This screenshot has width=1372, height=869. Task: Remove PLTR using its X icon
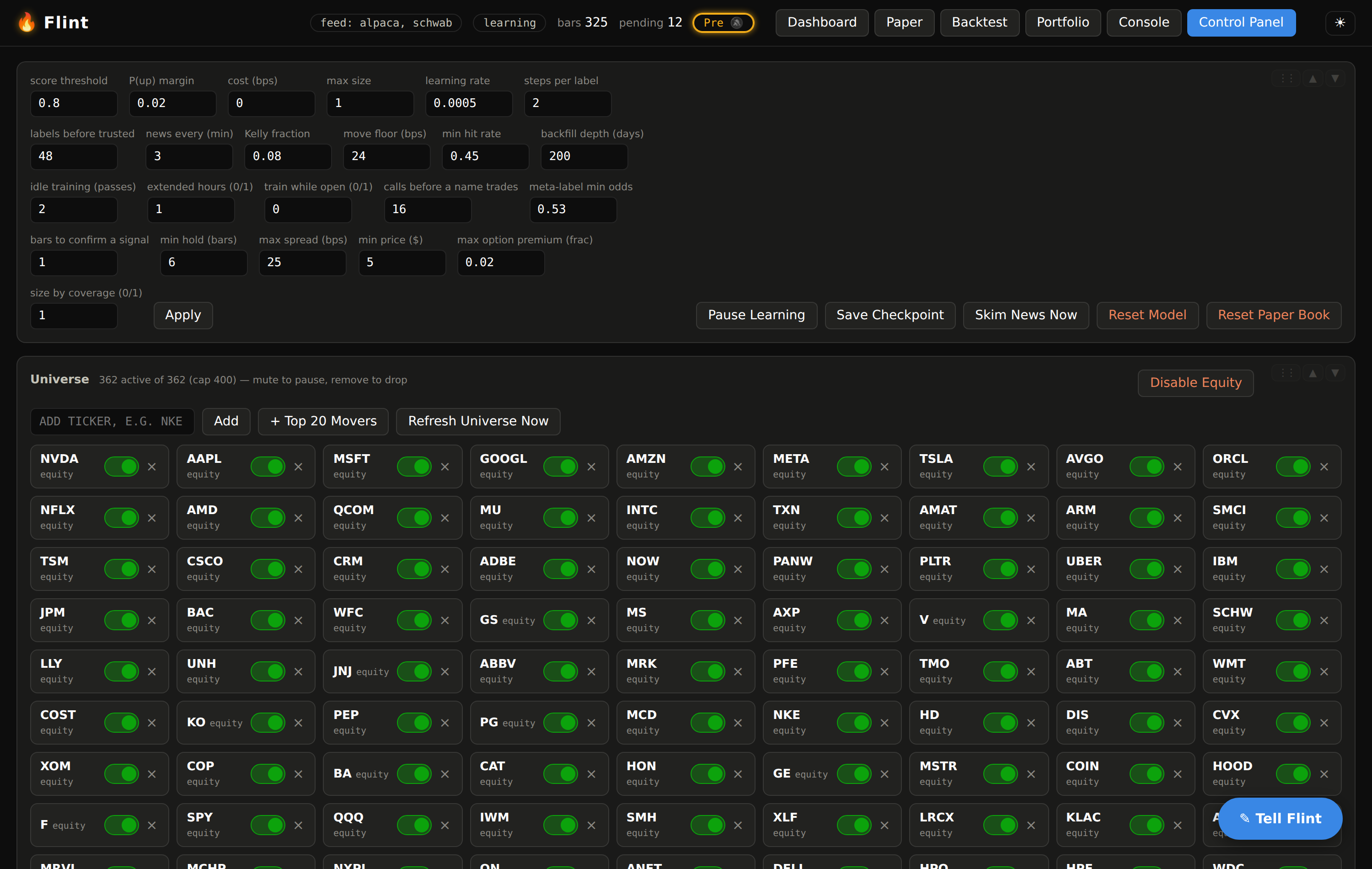coord(1031,569)
